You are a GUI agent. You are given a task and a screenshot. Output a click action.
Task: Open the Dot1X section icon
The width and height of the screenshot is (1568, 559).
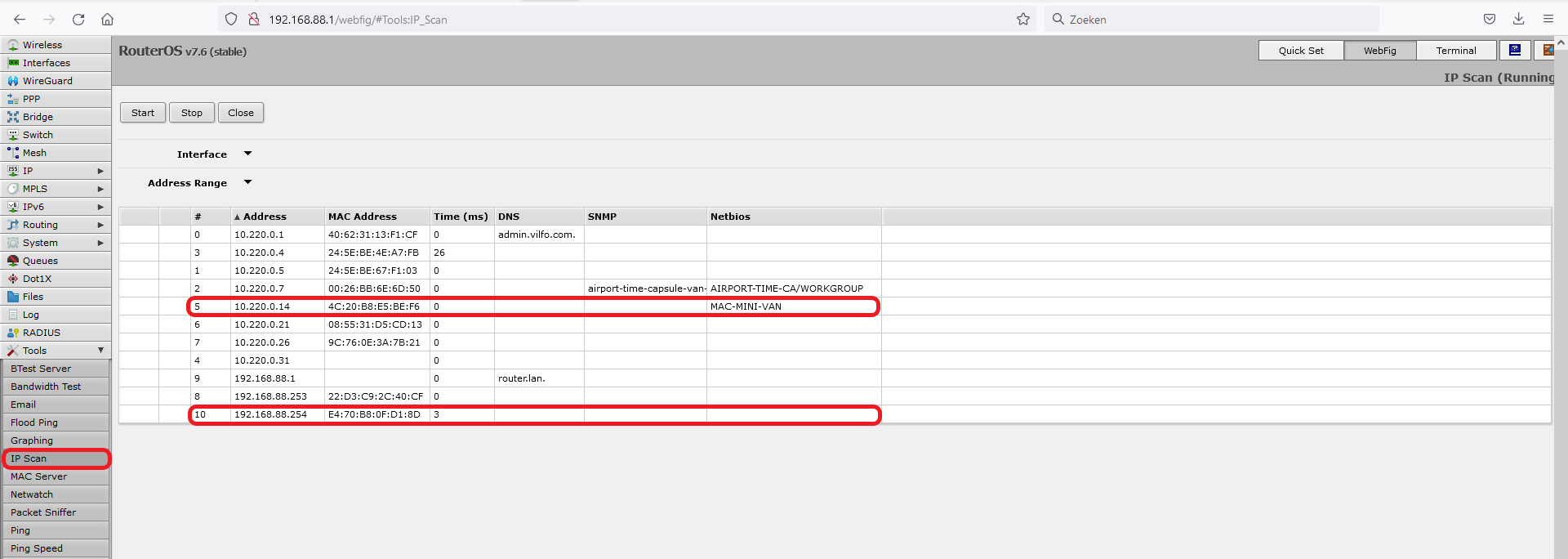click(13, 279)
